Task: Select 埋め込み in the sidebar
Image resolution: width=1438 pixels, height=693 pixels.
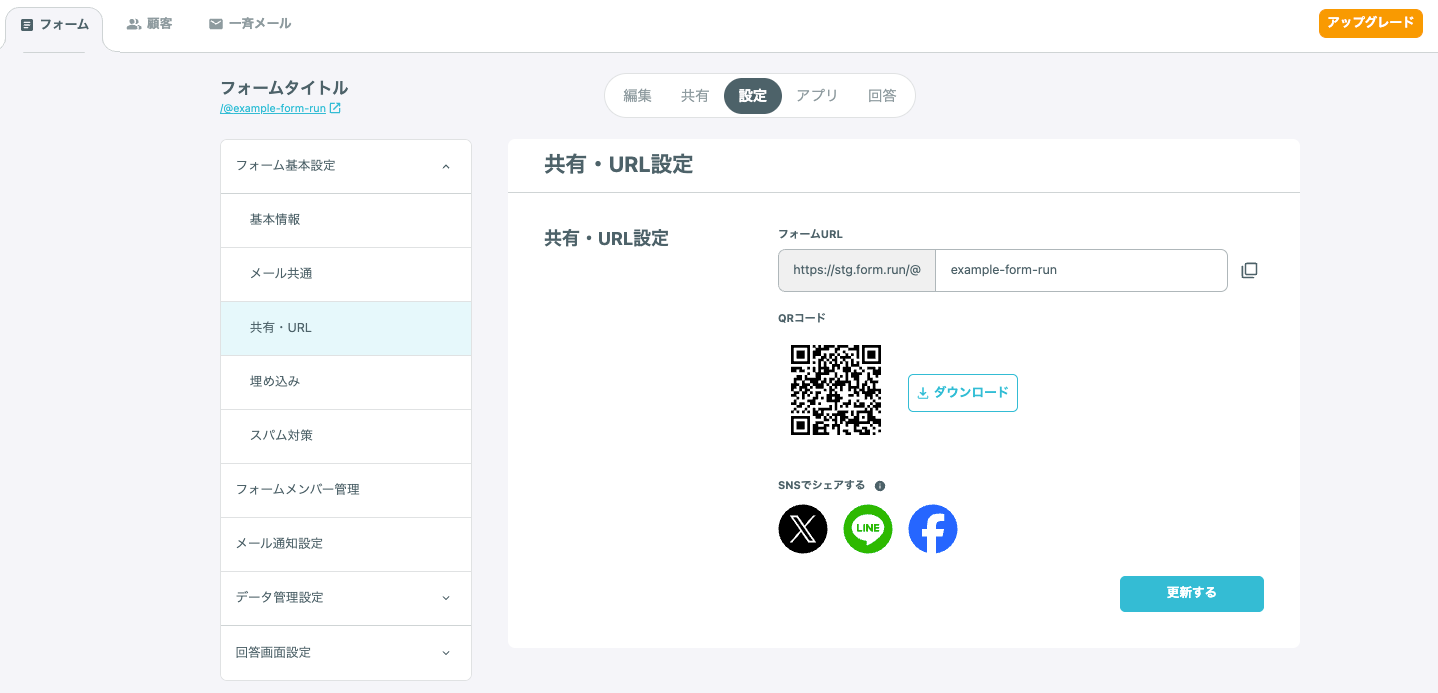Action: [346, 382]
